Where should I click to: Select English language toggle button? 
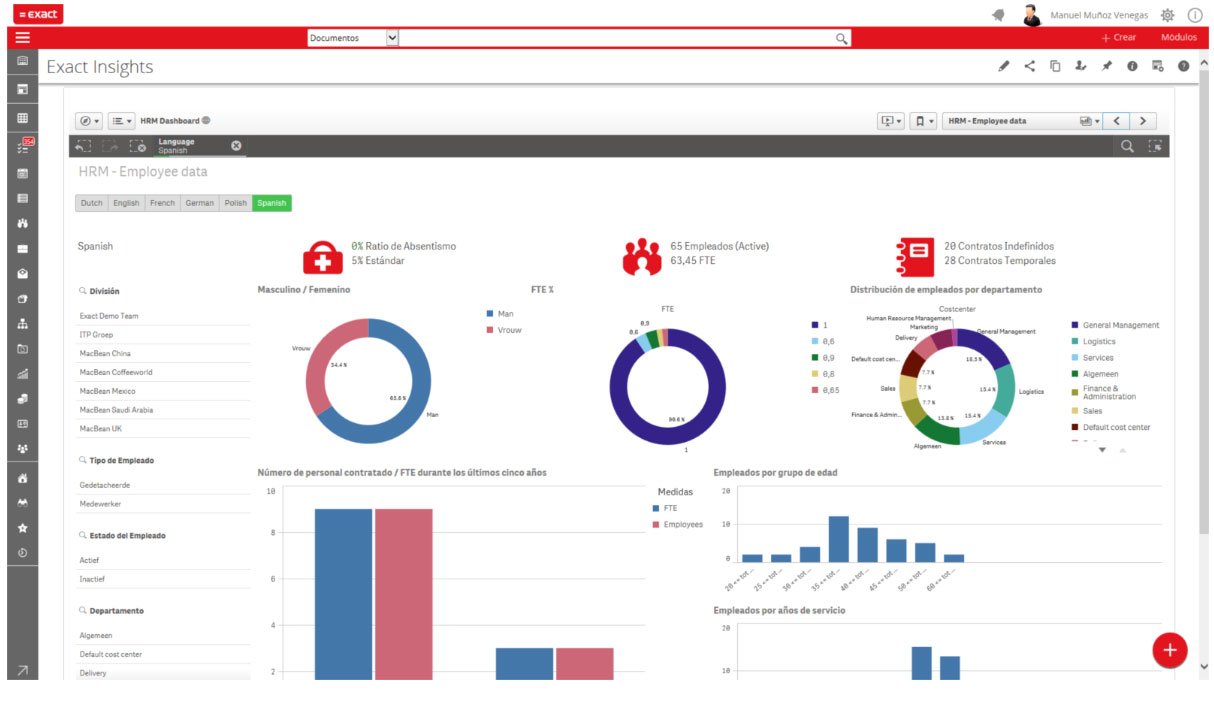click(126, 203)
